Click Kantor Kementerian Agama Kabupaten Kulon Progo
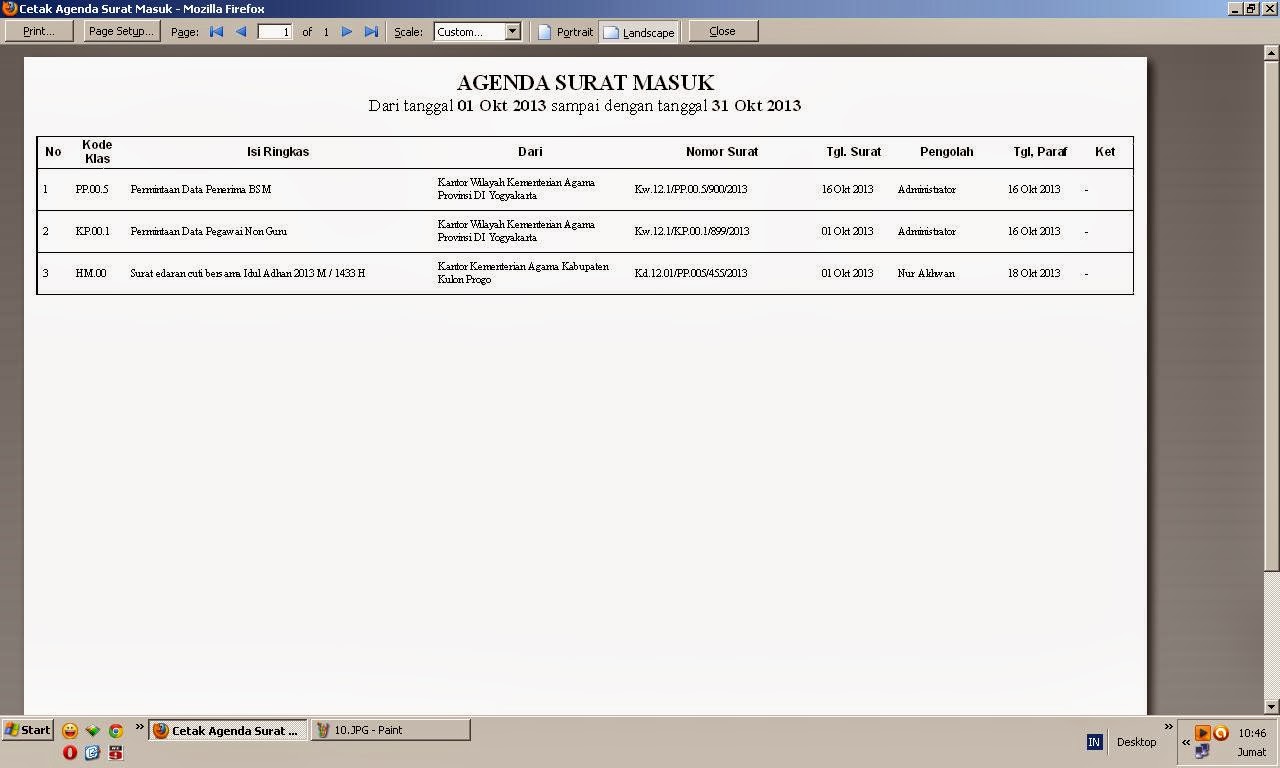Viewport: 1280px width, 768px height. coord(523,273)
